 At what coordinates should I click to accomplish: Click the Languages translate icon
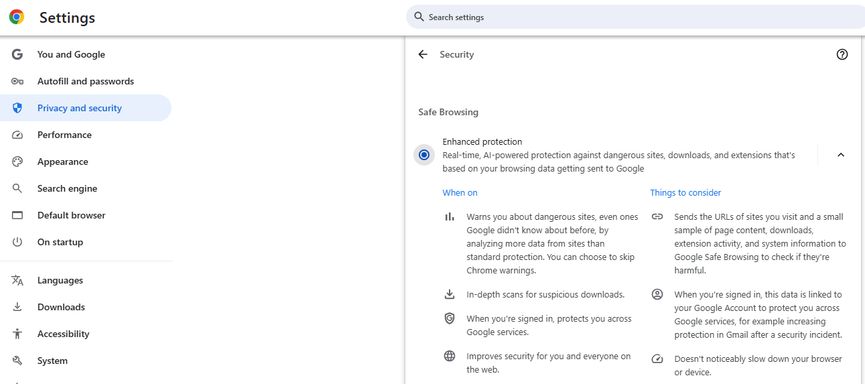(17, 280)
